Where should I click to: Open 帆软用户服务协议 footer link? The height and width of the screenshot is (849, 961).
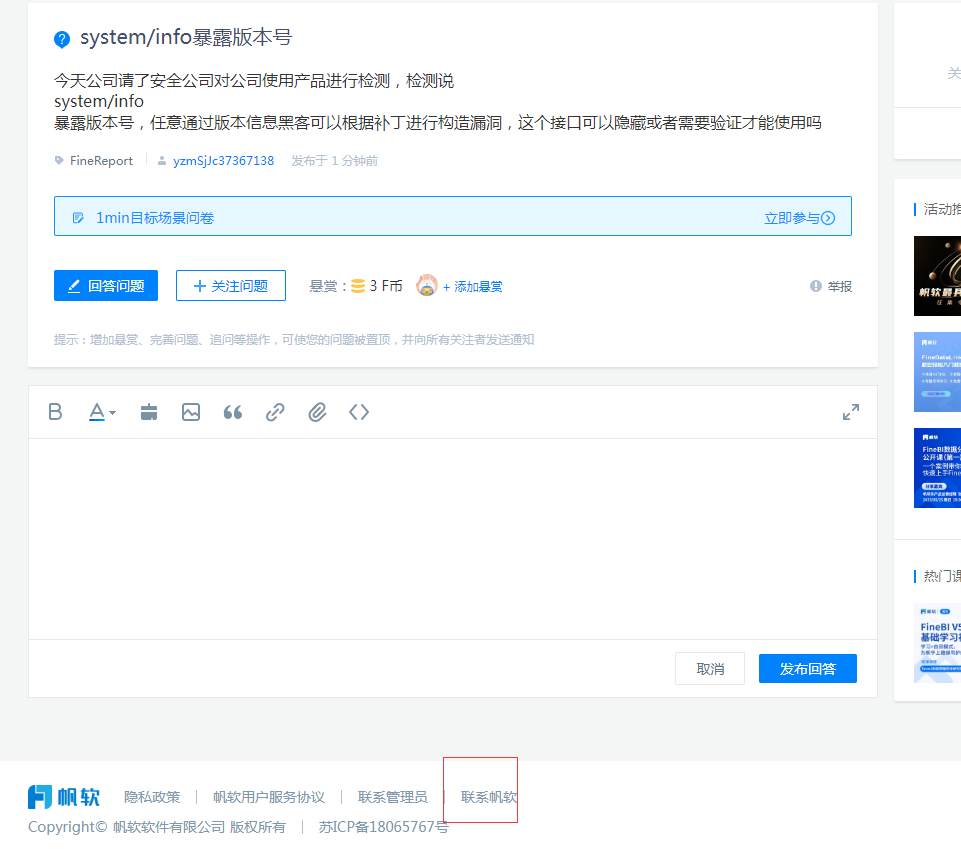click(x=269, y=797)
